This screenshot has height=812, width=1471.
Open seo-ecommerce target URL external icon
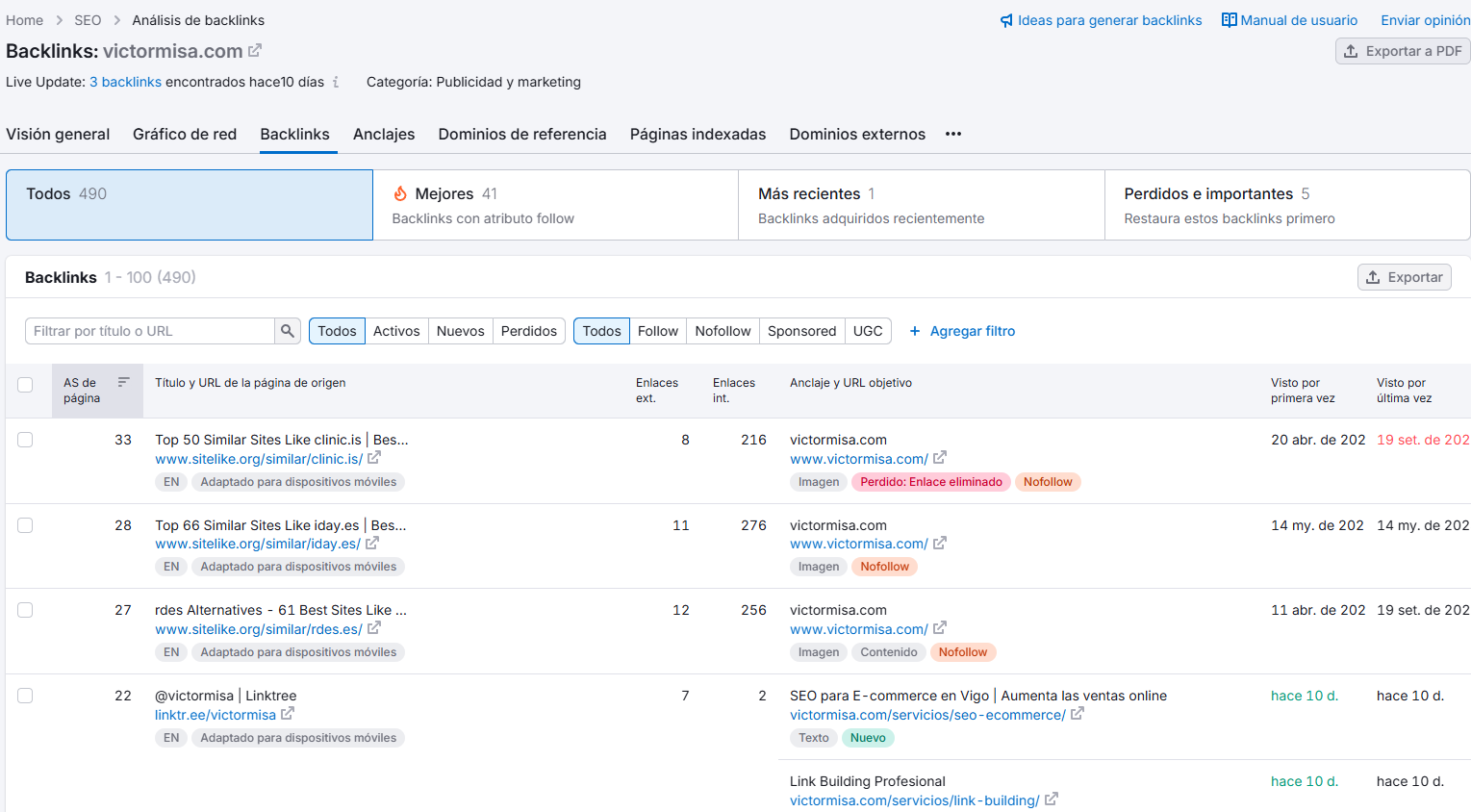(1078, 714)
